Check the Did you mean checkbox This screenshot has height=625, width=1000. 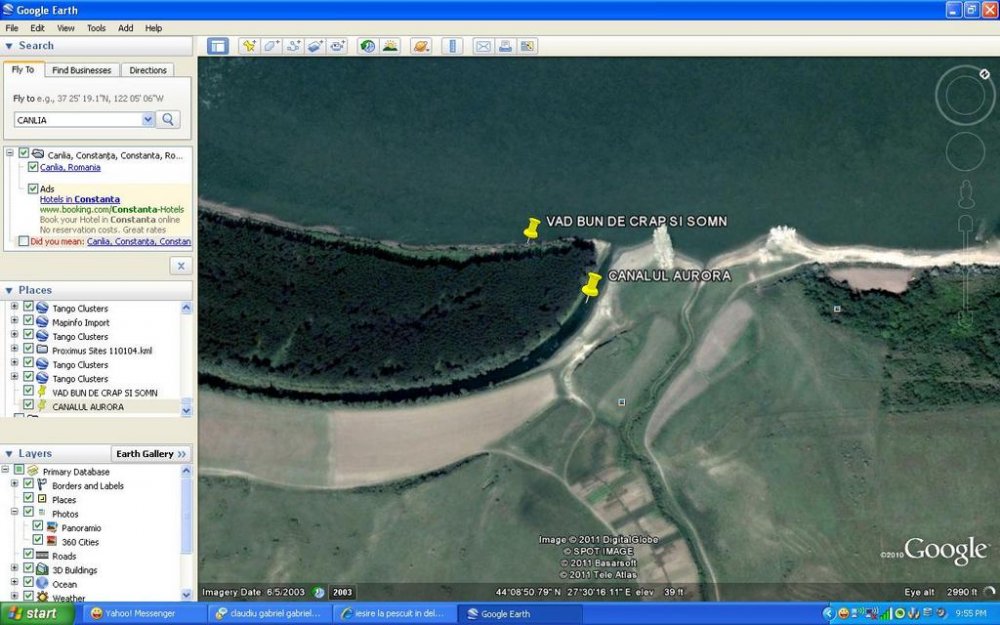coord(24,241)
